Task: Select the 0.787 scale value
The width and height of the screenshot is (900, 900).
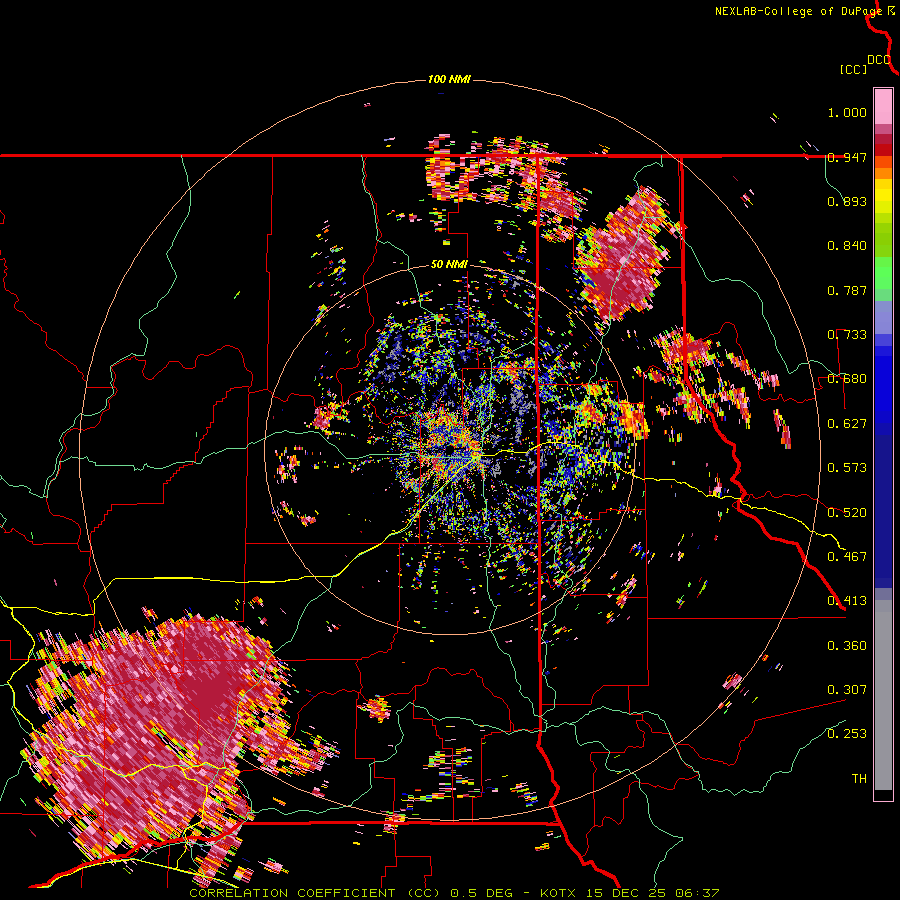Action: [847, 290]
